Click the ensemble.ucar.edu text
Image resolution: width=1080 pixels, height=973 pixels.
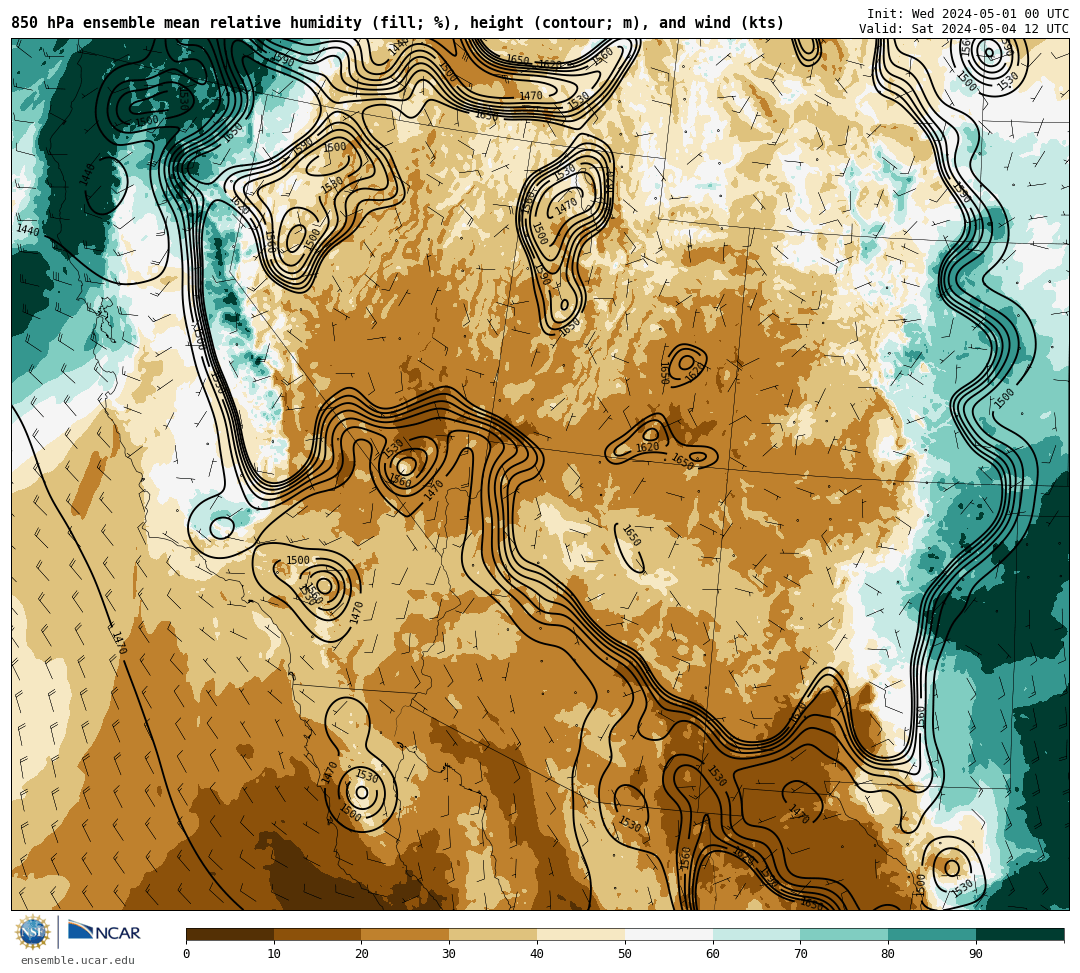point(78,960)
